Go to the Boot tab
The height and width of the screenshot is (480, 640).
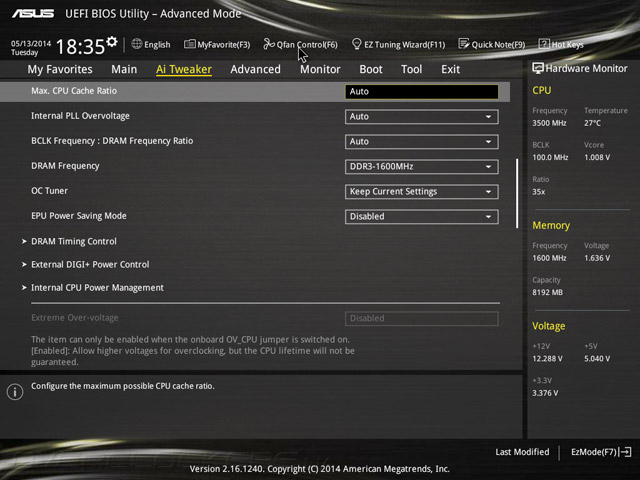click(371, 69)
